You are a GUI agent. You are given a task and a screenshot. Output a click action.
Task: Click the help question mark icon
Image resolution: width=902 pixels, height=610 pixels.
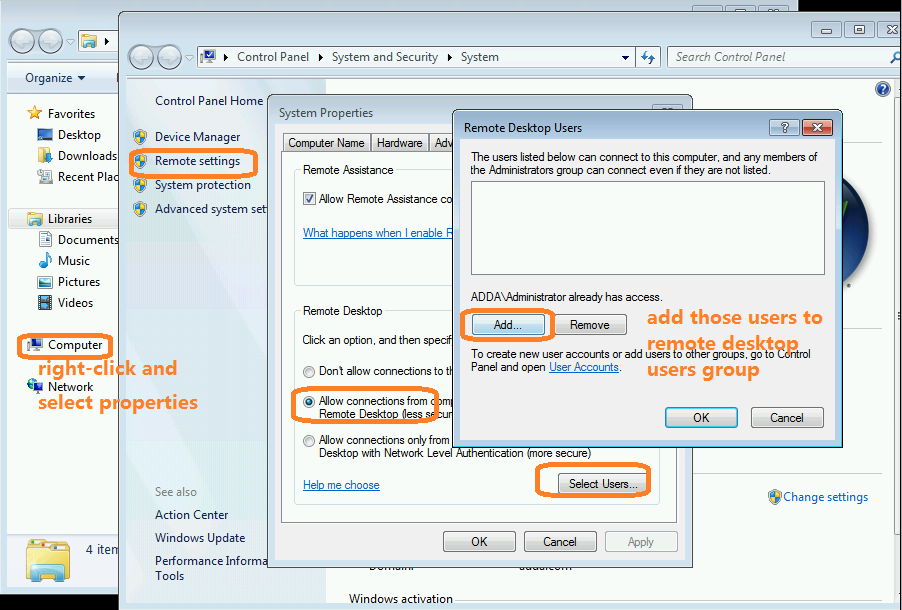point(883,89)
